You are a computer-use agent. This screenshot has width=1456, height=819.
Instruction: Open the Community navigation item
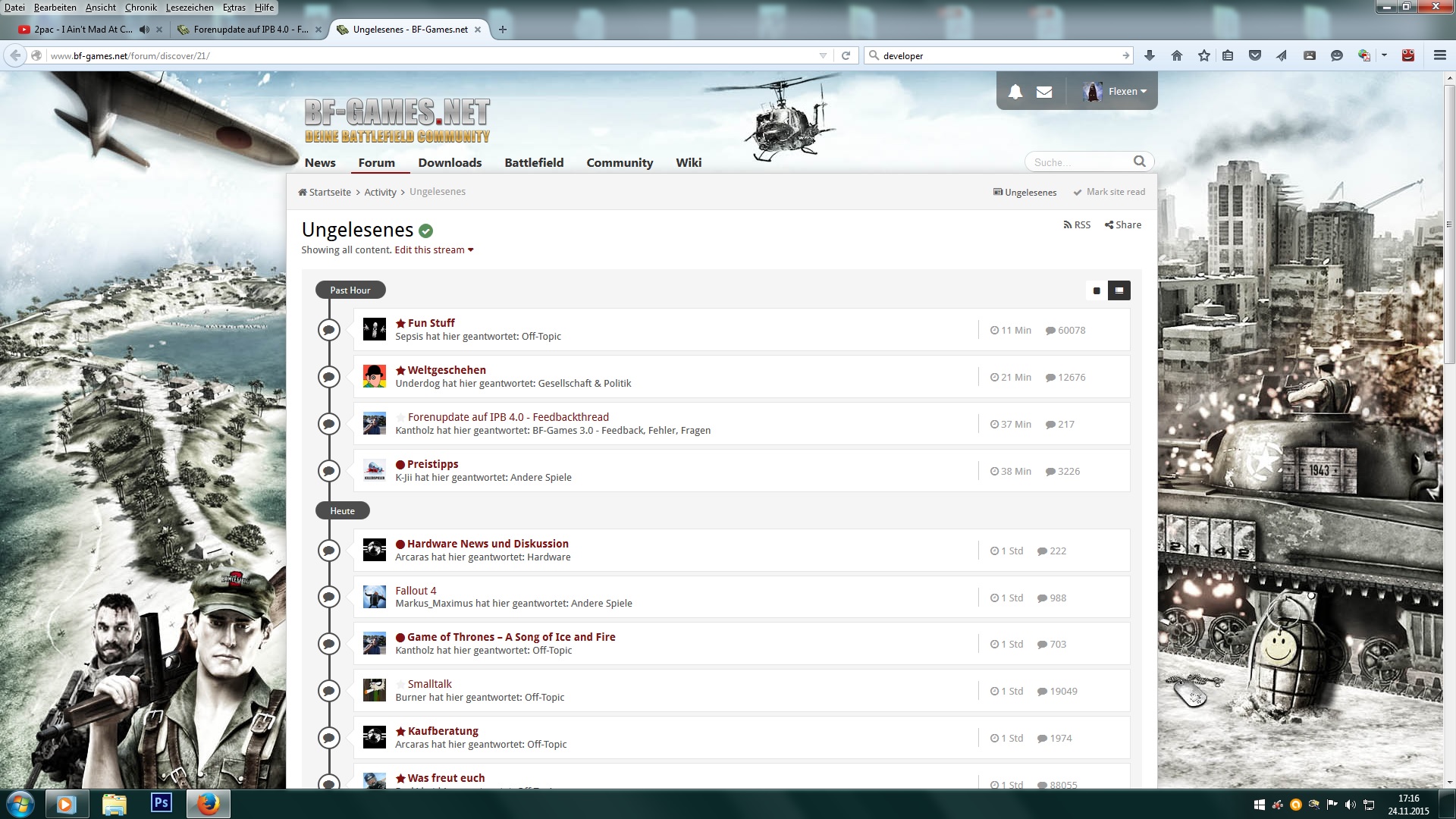620,162
